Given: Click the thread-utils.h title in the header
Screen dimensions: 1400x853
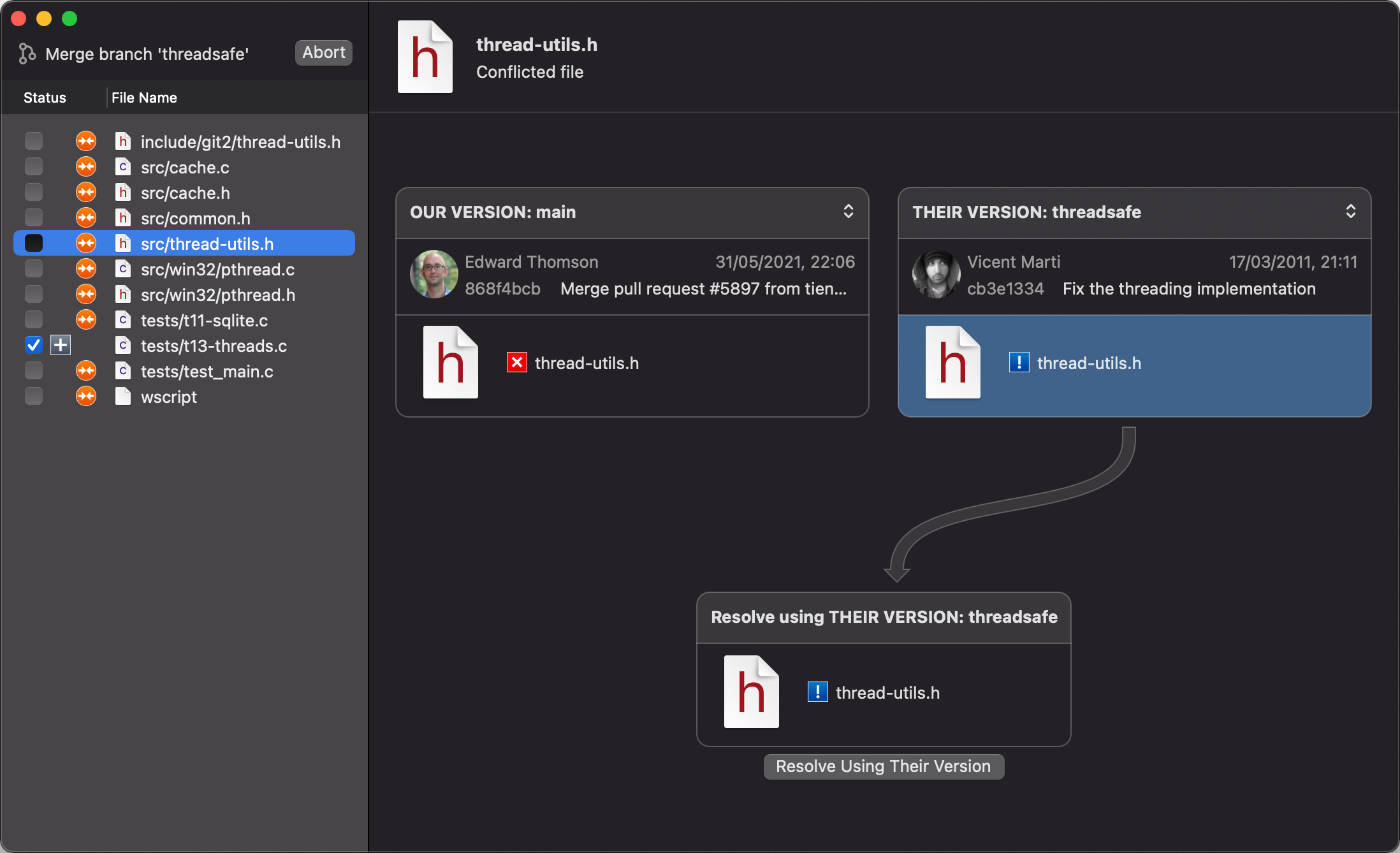Looking at the screenshot, I should tap(537, 45).
